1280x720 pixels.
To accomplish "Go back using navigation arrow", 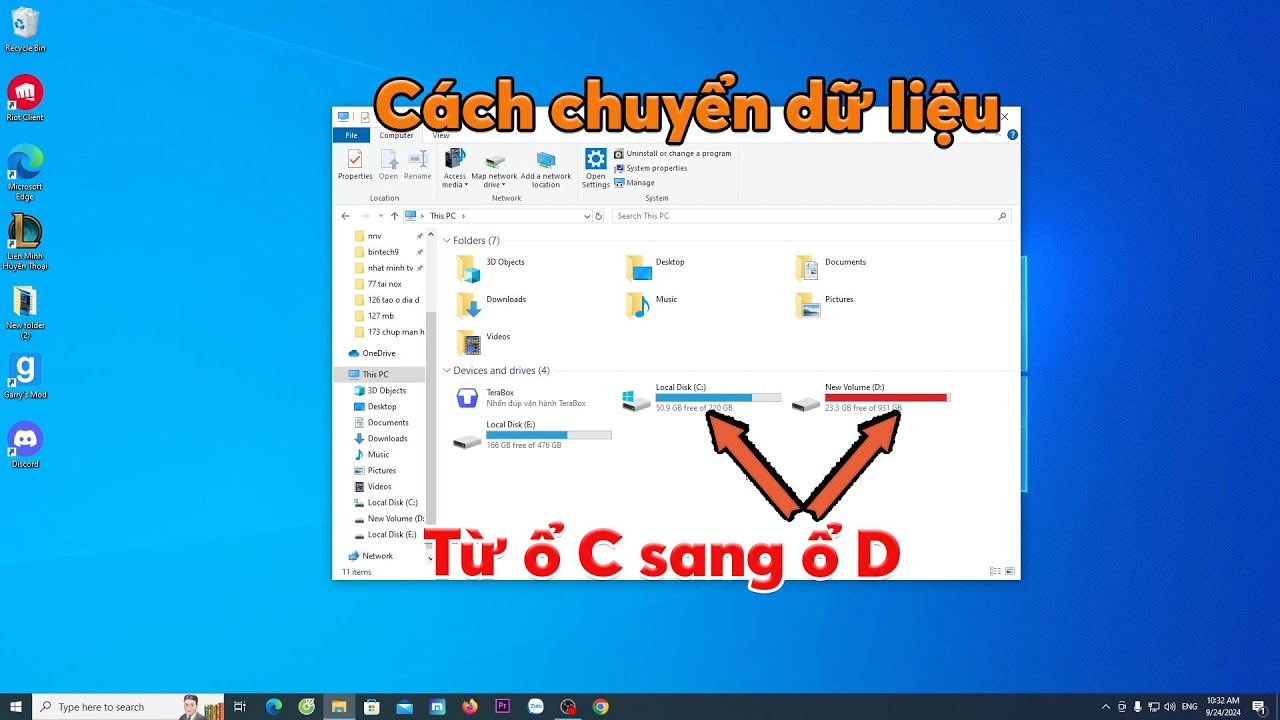I will tap(346, 216).
